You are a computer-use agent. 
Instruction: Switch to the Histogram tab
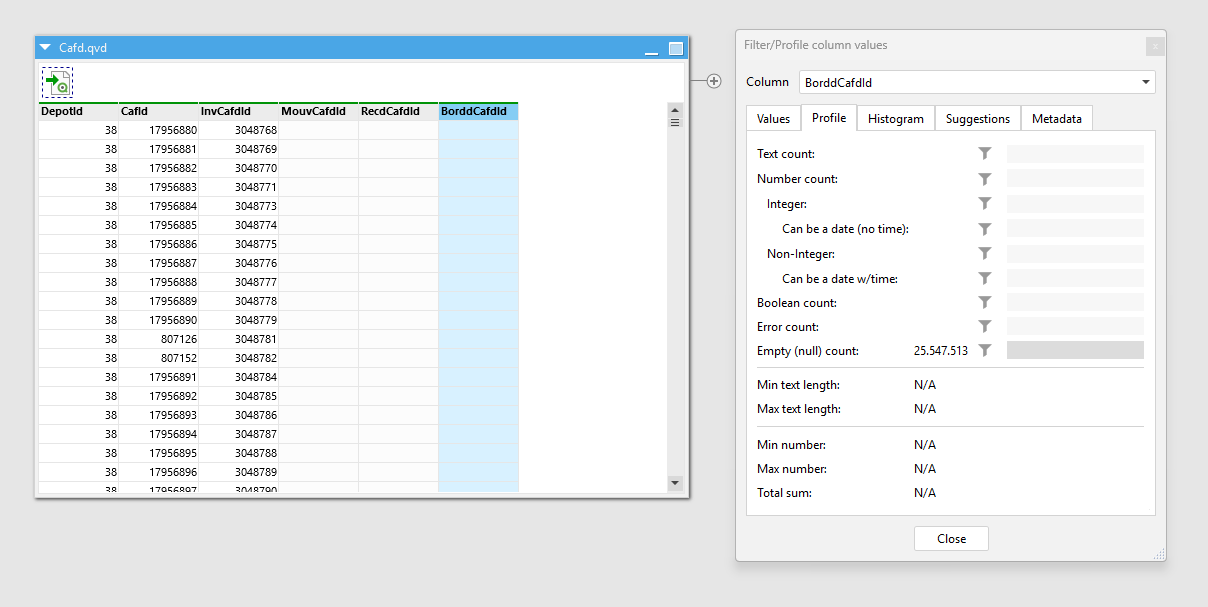[x=895, y=119]
